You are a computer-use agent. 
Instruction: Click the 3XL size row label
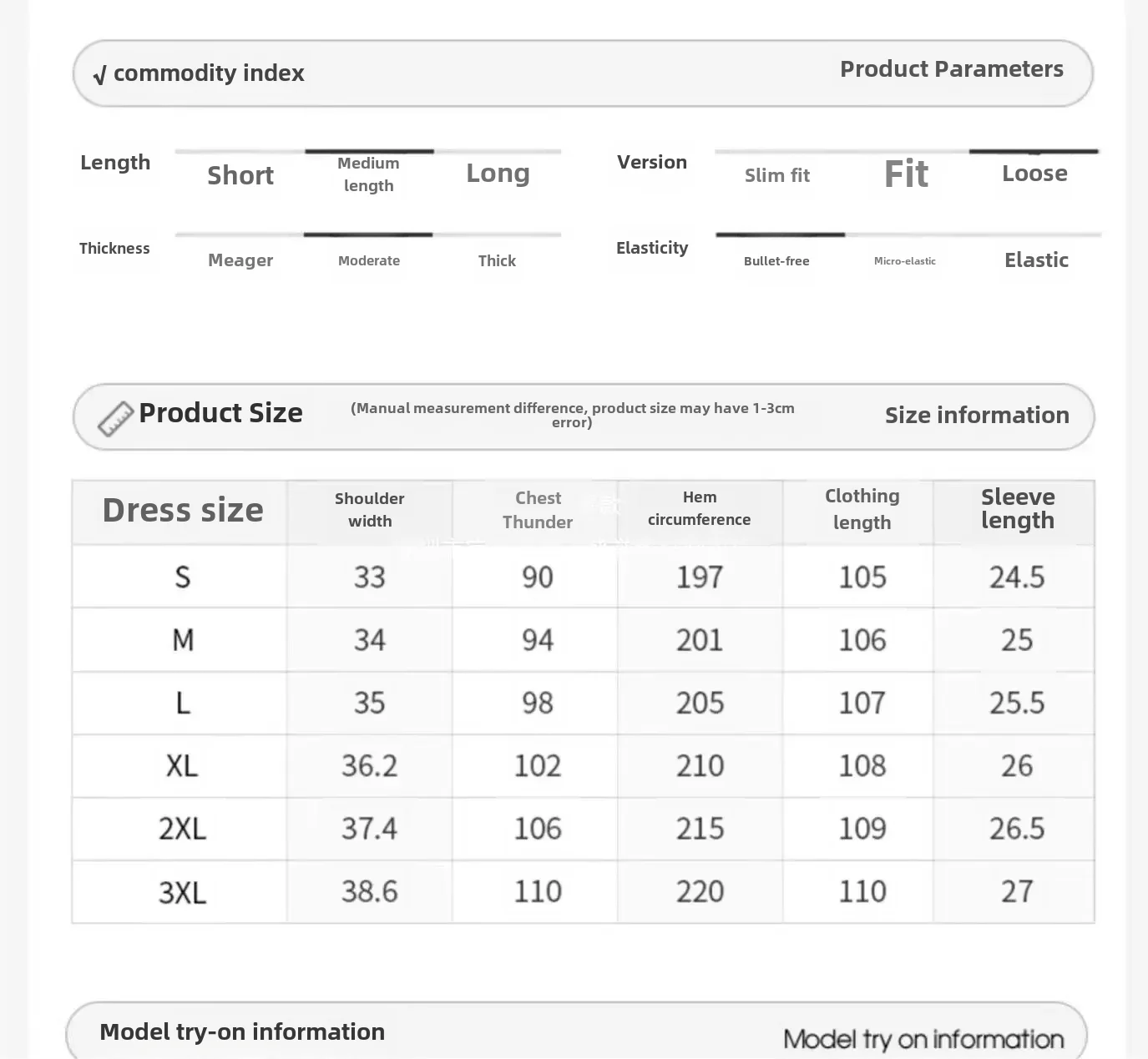point(182,892)
